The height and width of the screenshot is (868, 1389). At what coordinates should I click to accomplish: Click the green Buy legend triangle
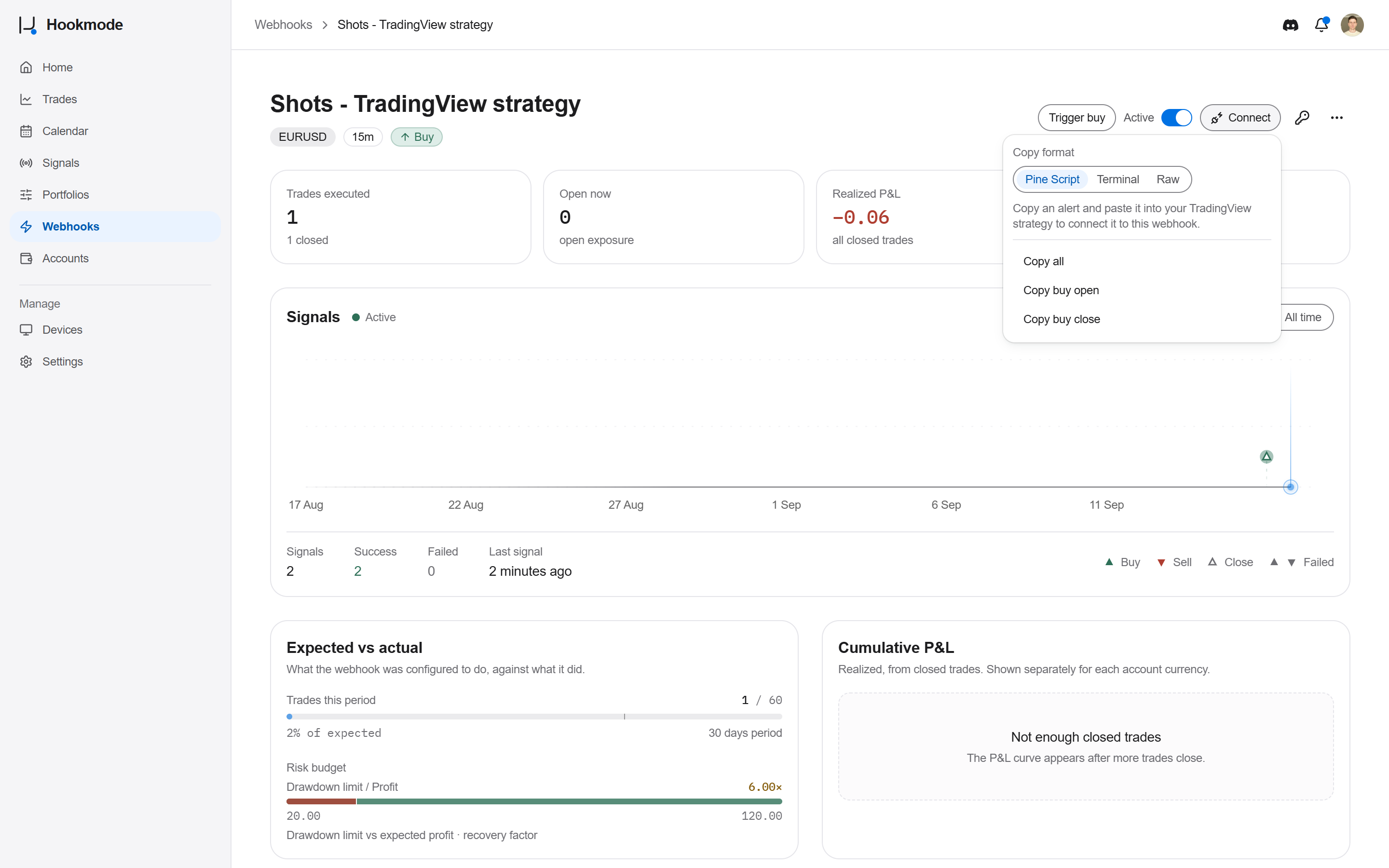coord(1109,562)
